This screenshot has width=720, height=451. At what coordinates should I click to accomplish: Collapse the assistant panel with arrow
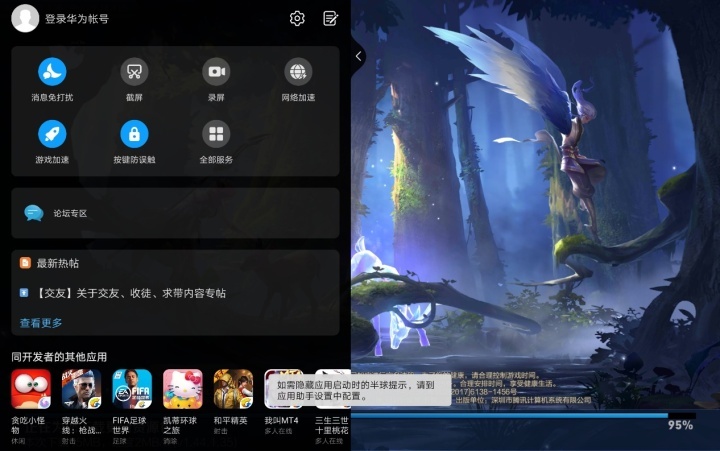pos(359,56)
